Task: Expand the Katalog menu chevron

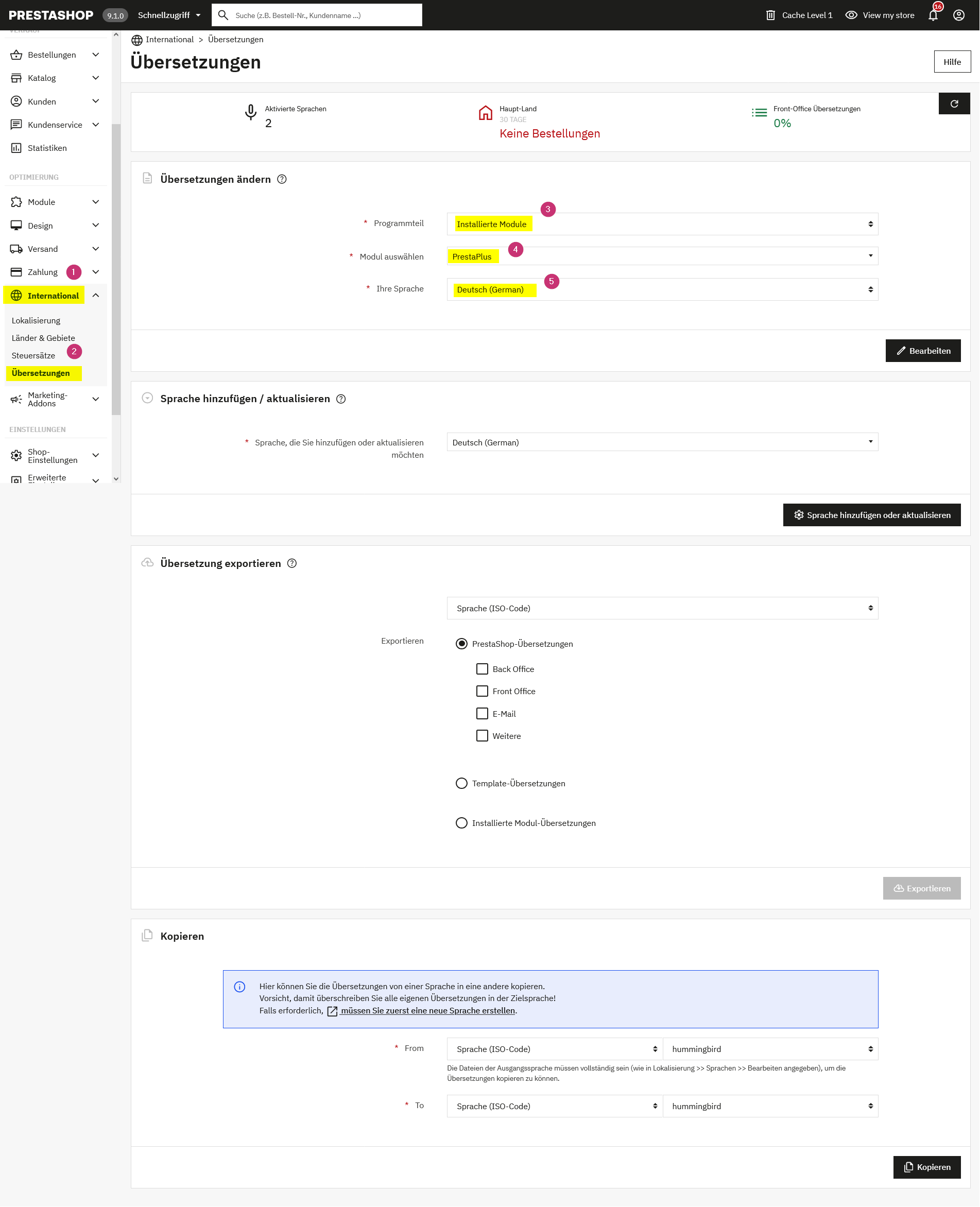Action: coord(96,78)
